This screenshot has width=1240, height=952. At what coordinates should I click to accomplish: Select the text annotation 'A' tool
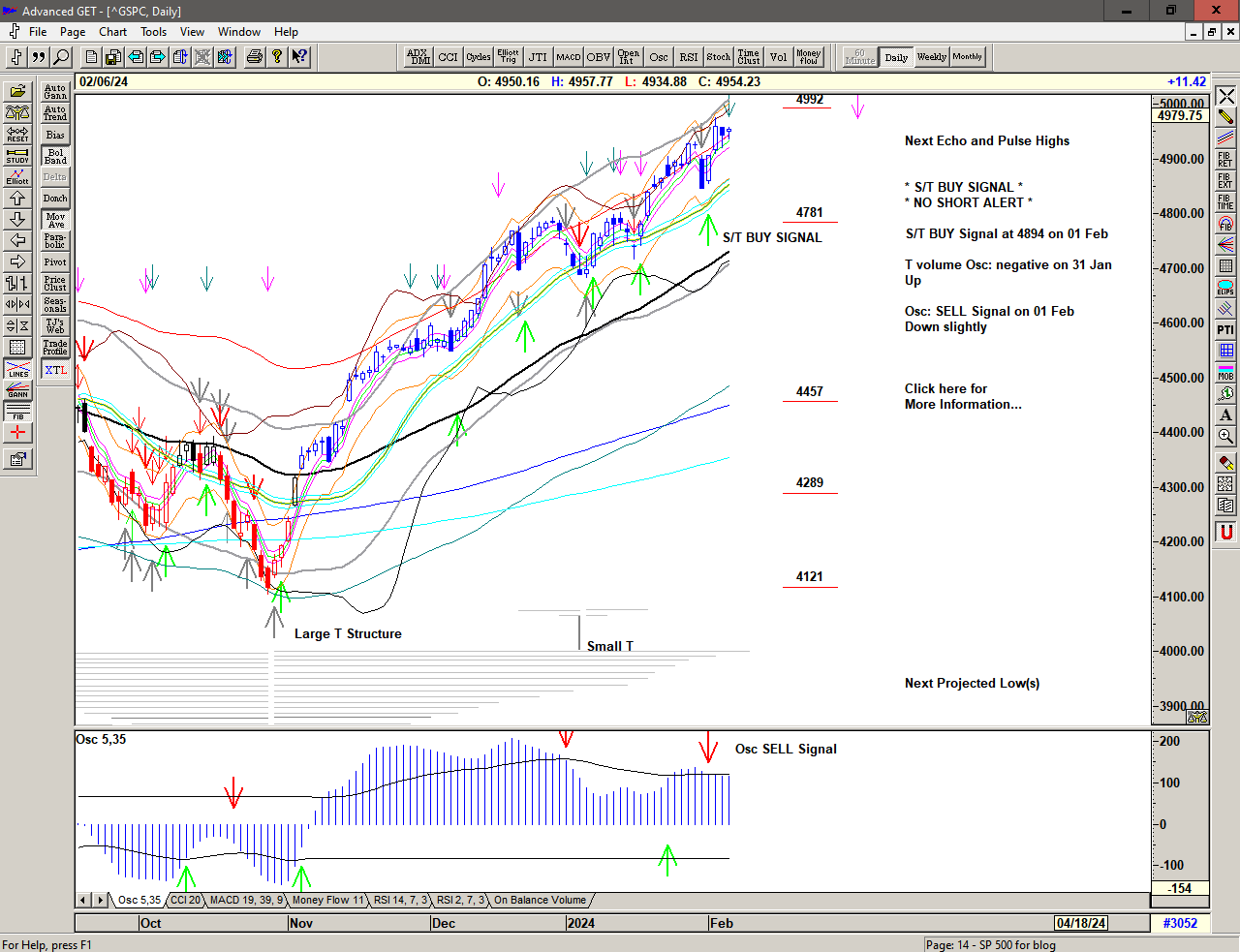click(x=1225, y=415)
